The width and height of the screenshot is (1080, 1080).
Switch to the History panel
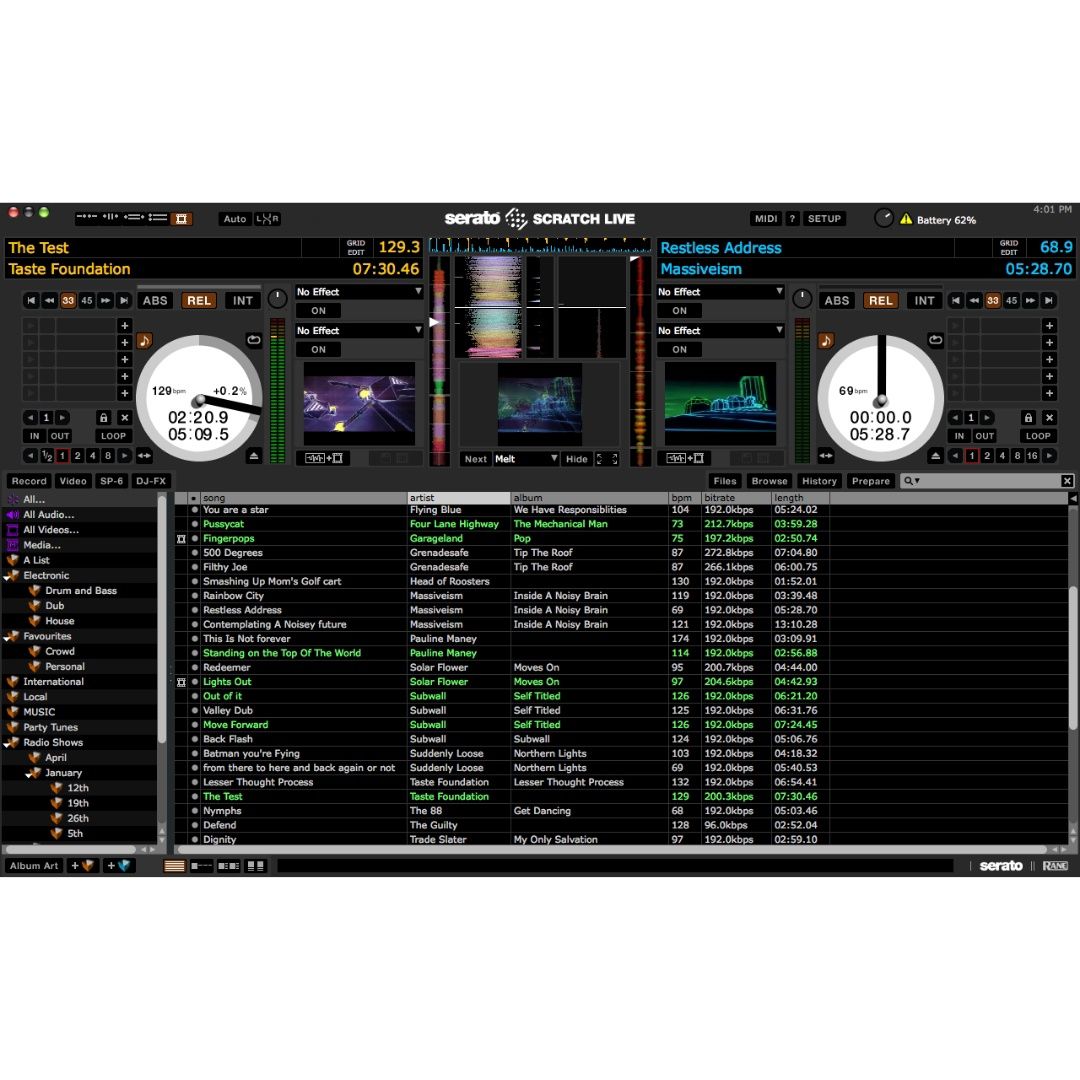[819, 481]
